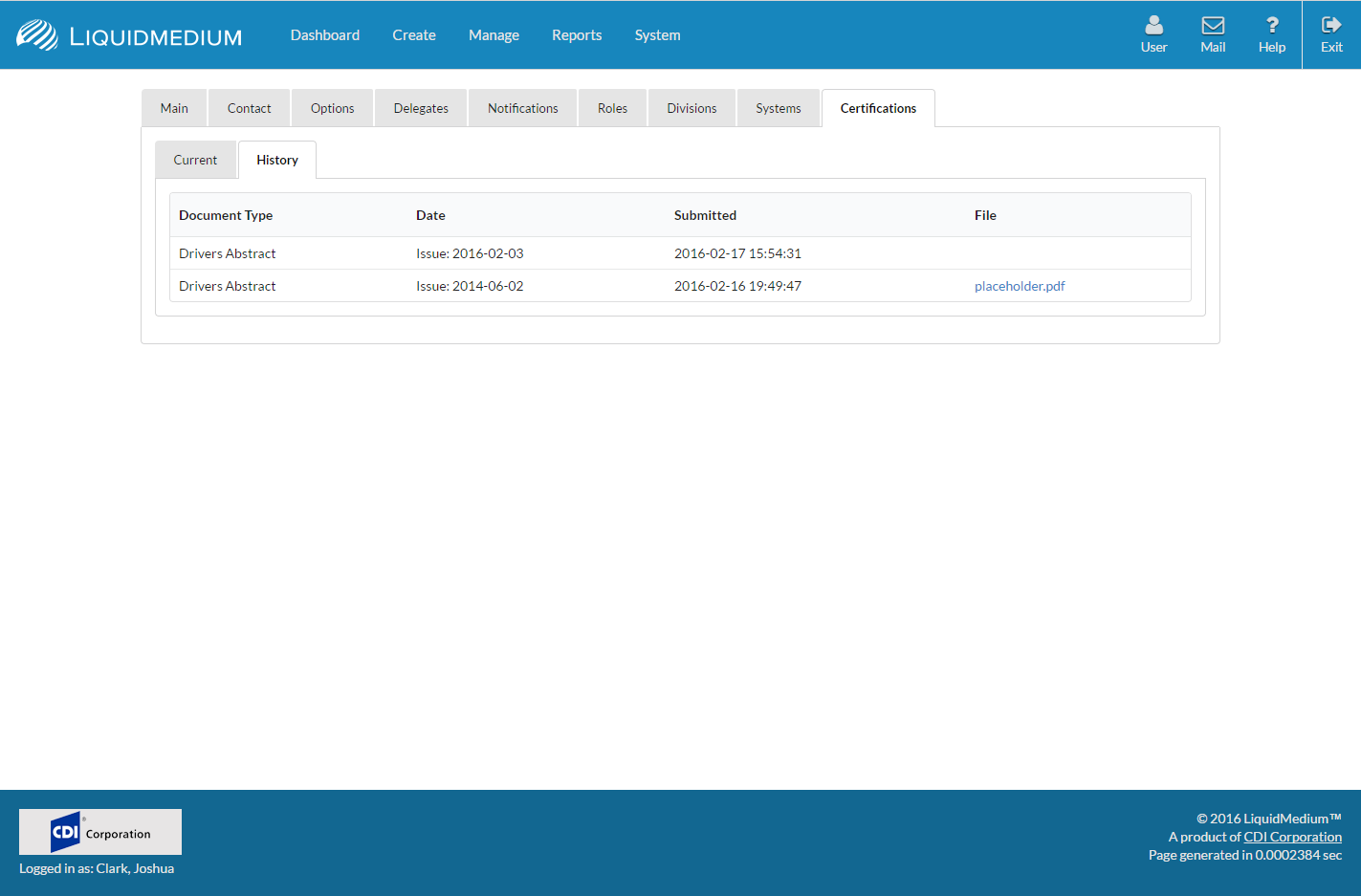Open the Mail envelope icon
This screenshot has height=896, width=1361.
(x=1213, y=26)
